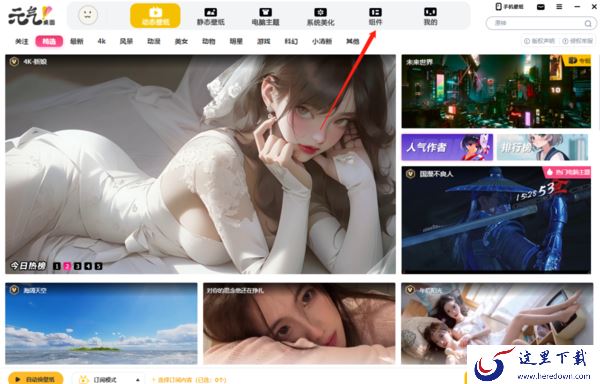Screen dimensions: 600x384
Task: Click the search magnifier icon
Action: pos(588,24)
